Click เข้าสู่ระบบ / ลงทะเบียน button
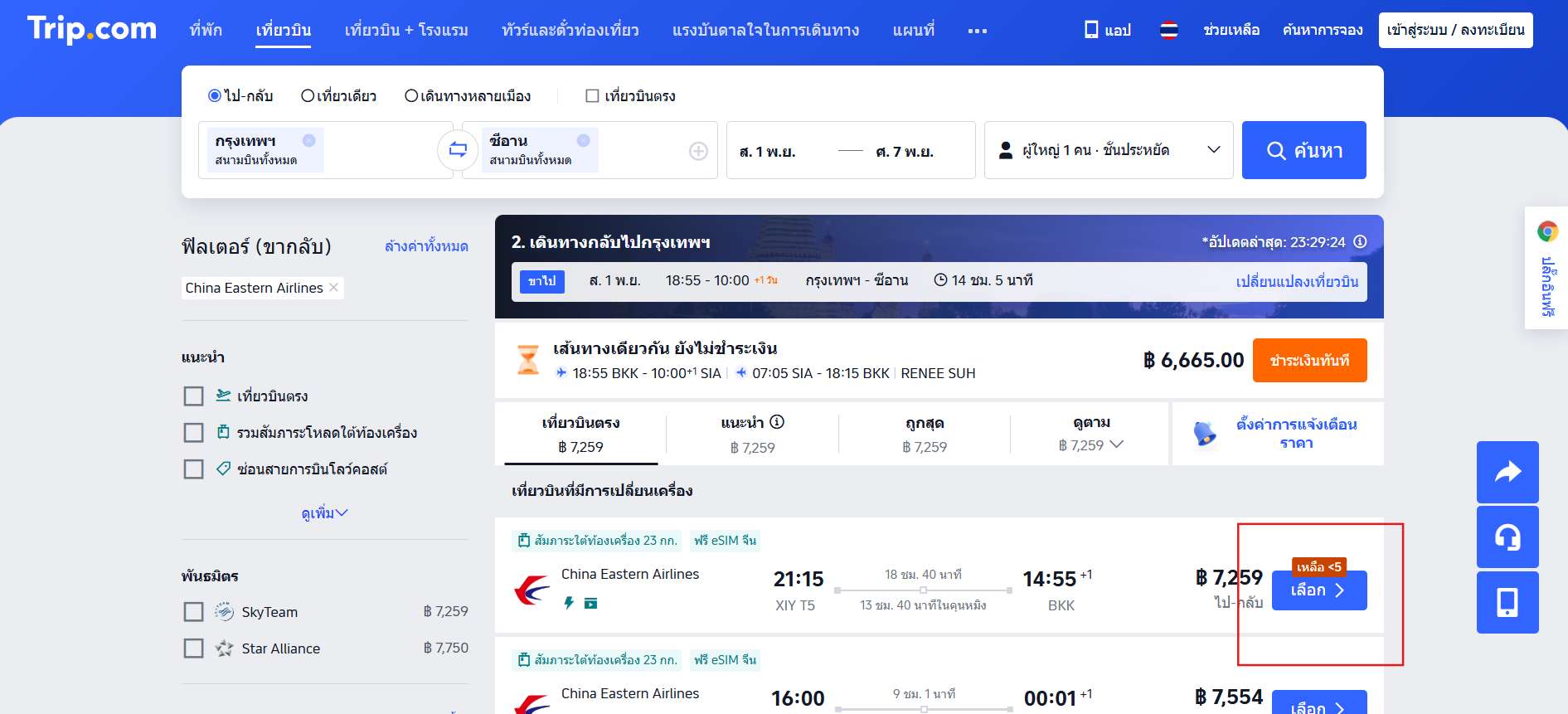Screen dimensions: 1568x714 [1455, 30]
